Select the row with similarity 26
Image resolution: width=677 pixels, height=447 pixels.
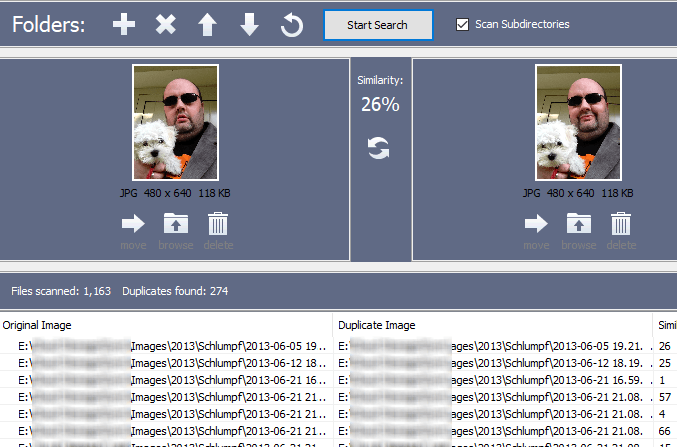338,346
